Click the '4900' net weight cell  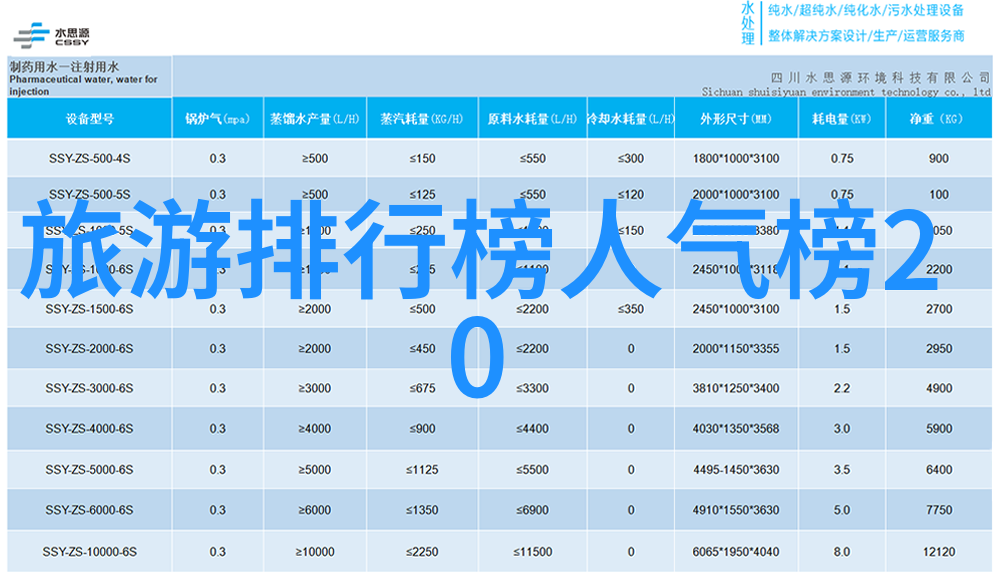[939, 388]
